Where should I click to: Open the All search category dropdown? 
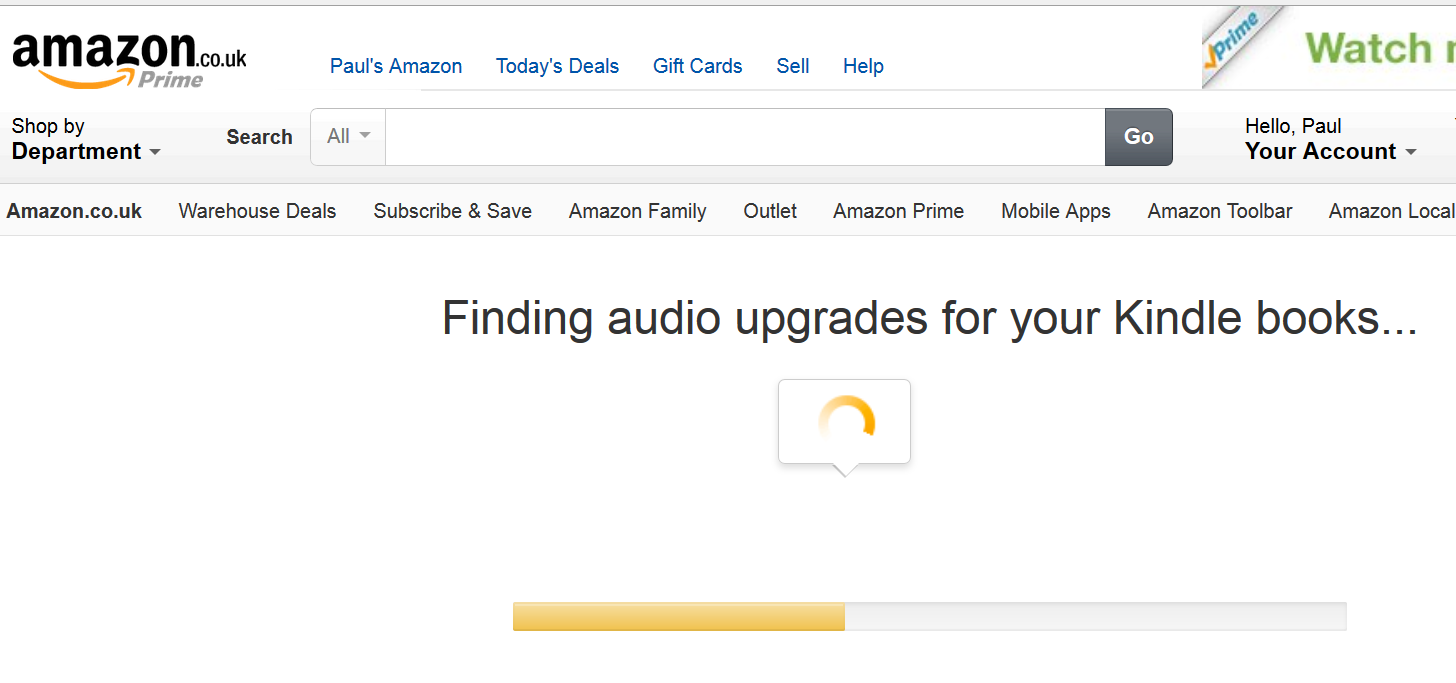tap(346, 136)
